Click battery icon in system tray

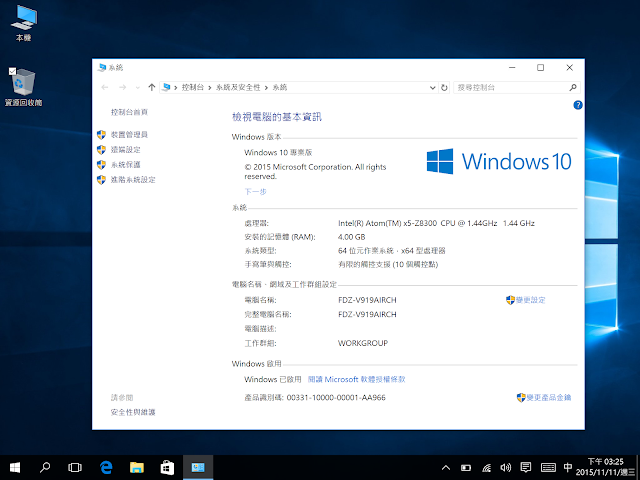point(466,468)
